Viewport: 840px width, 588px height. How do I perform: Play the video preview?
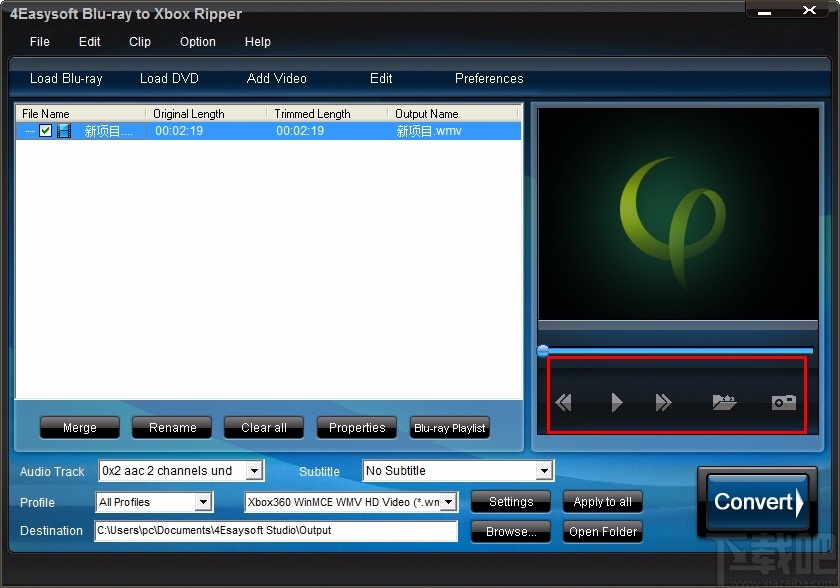(615, 401)
